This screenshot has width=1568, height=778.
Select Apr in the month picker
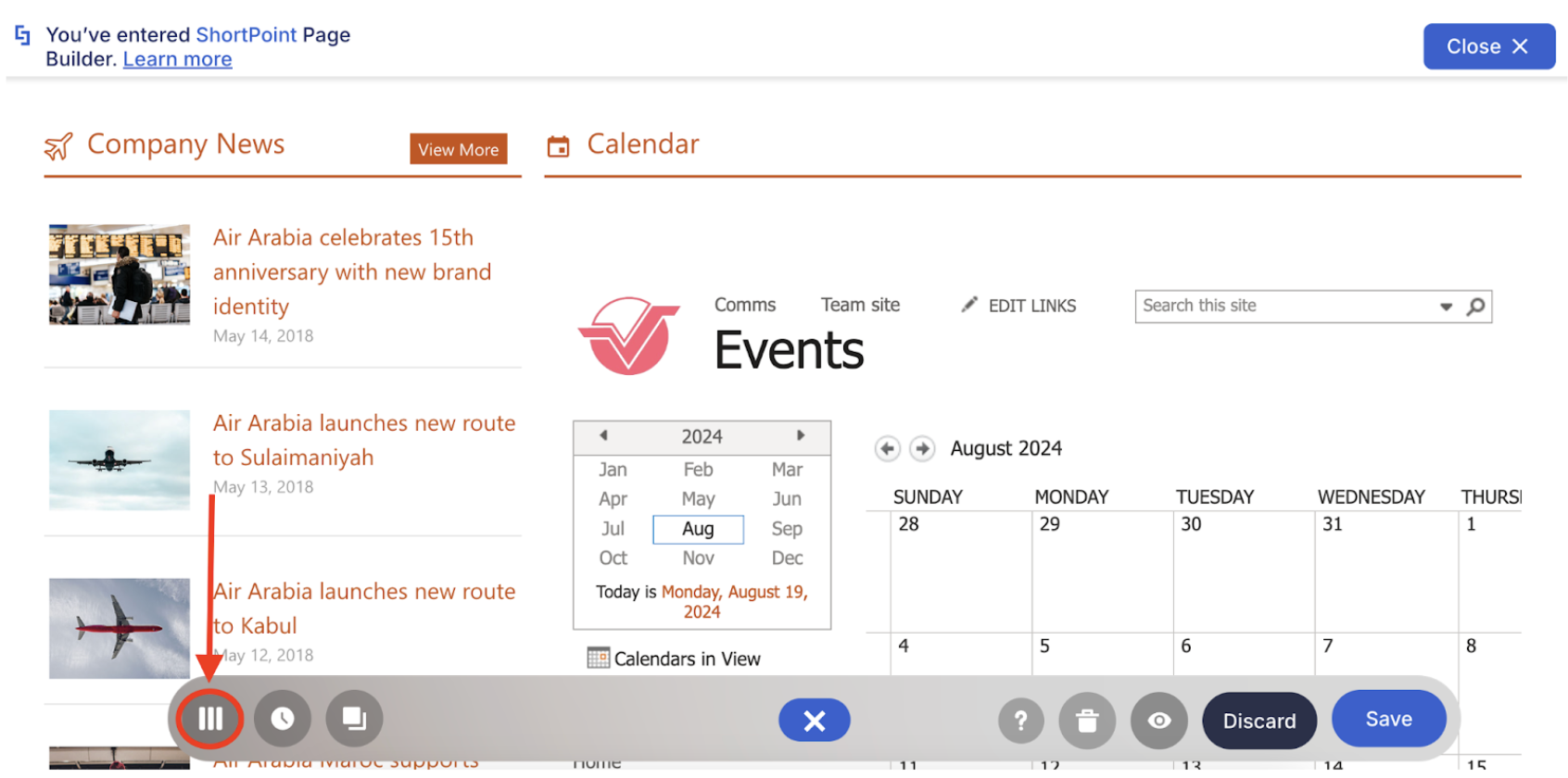(613, 499)
